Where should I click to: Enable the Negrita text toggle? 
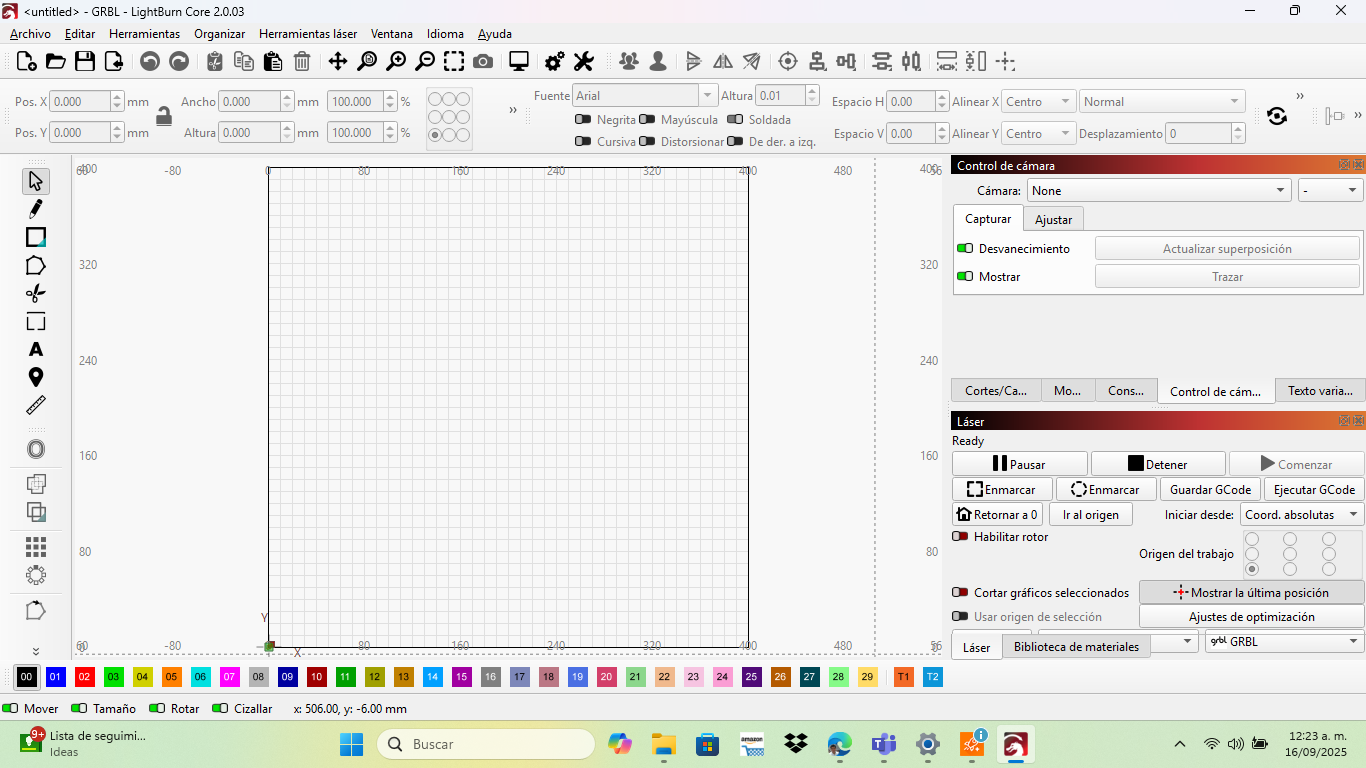(x=583, y=120)
